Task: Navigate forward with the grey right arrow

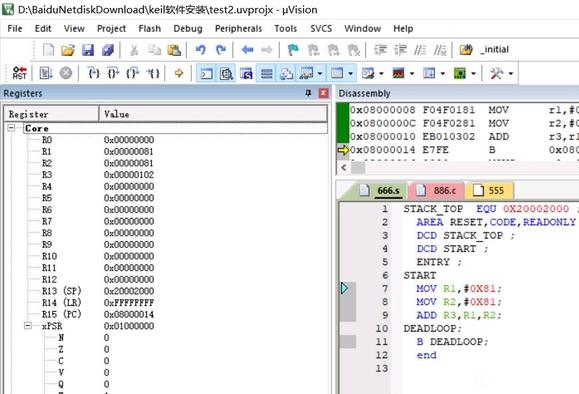Action: [x=267, y=50]
